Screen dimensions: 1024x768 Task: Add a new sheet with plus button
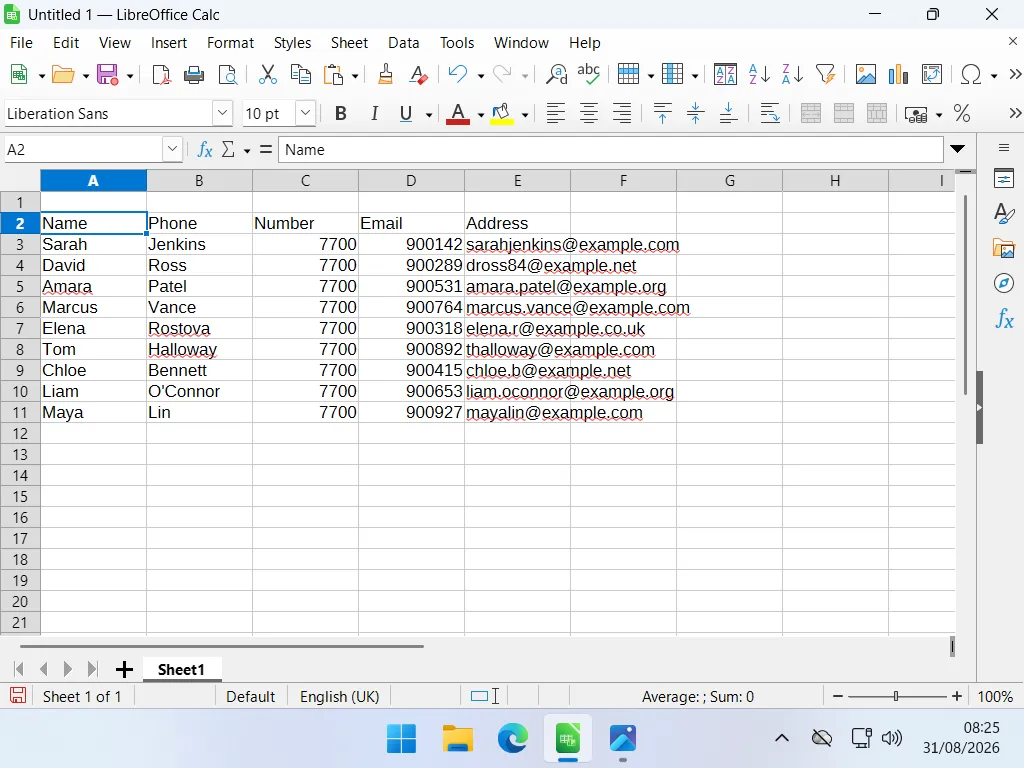(x=124, y=669)
